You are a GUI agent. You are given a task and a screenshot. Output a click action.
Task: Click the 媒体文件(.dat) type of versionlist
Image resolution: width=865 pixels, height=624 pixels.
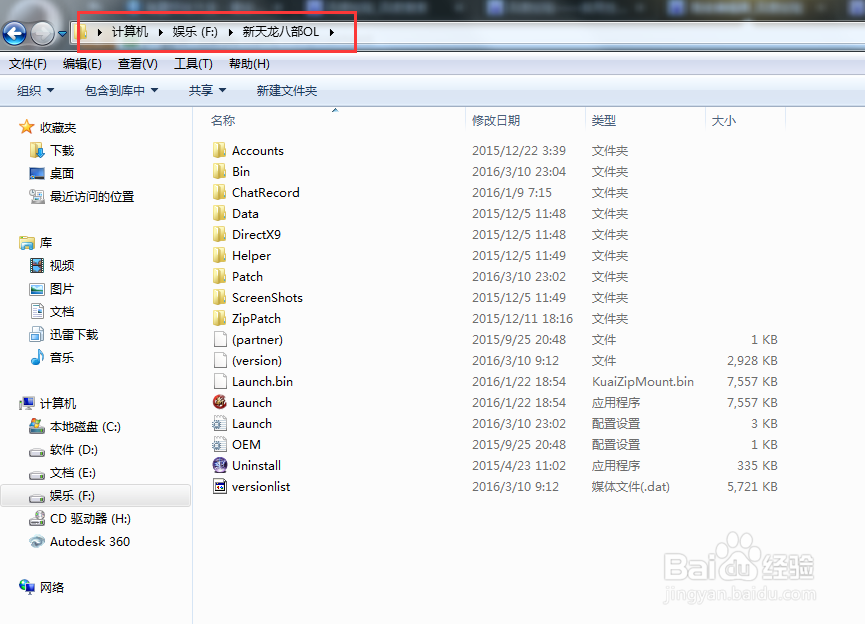tap(631, 487)
